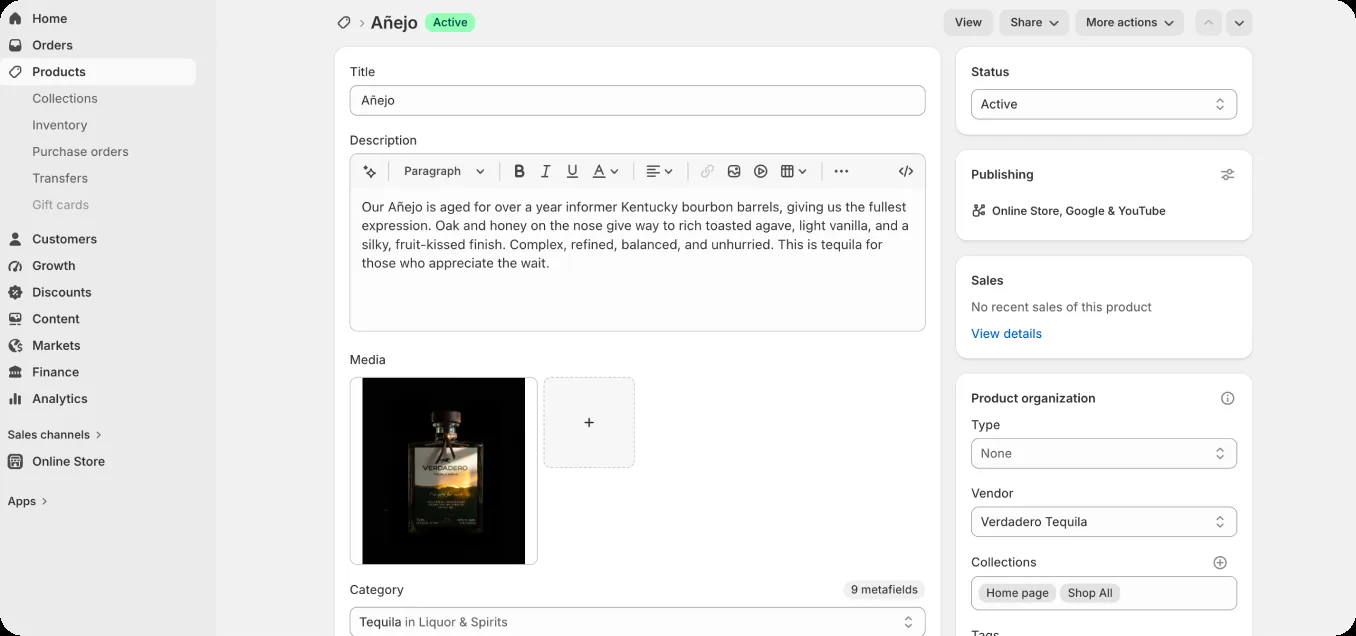Expand the Sales channels section
This screenshot has width=1356, height=636.
(55, 435)
